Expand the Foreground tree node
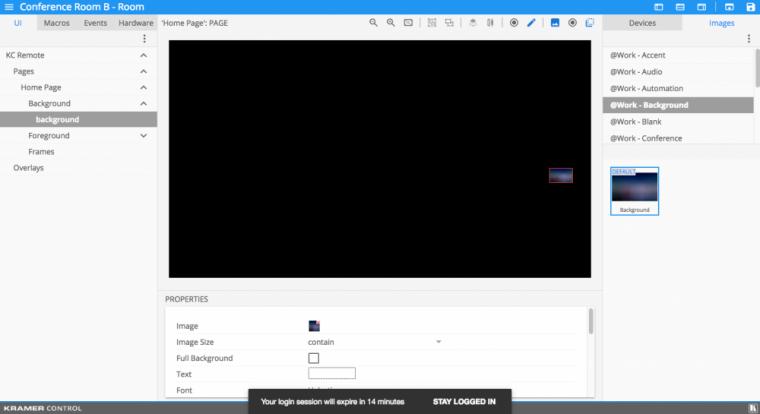Image resolution: width=760 pixels, height=414 pixels. 143,136
